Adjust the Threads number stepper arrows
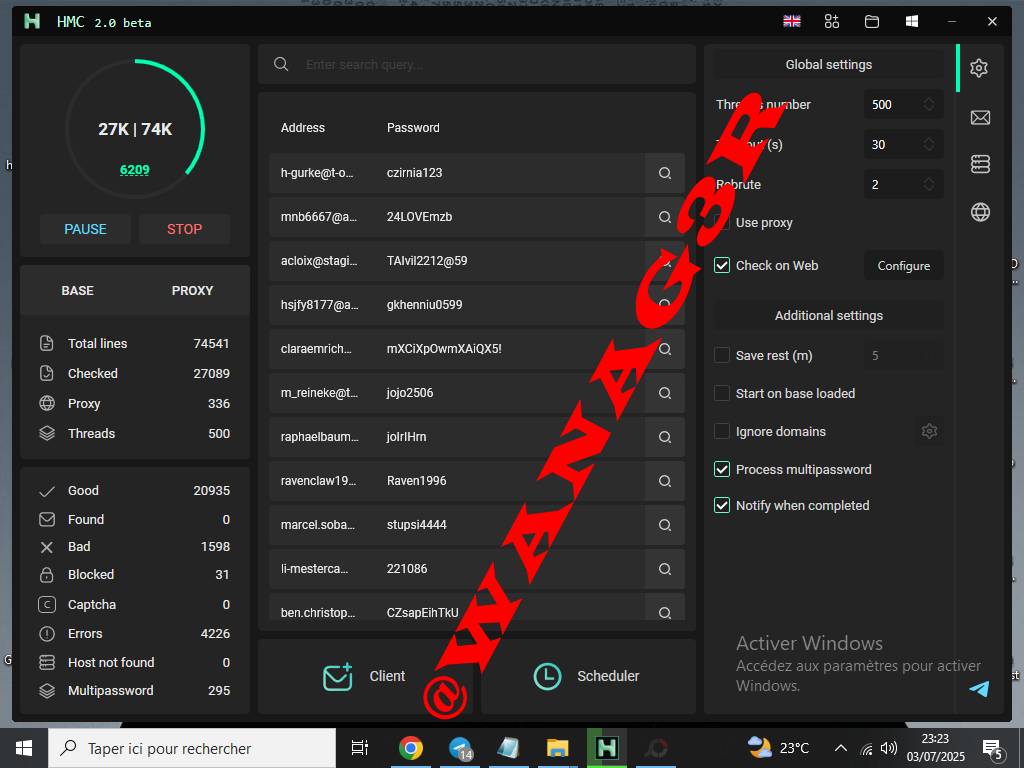Image resolution: width=1024 pixels, height=768 pixels. click(929, 104)
